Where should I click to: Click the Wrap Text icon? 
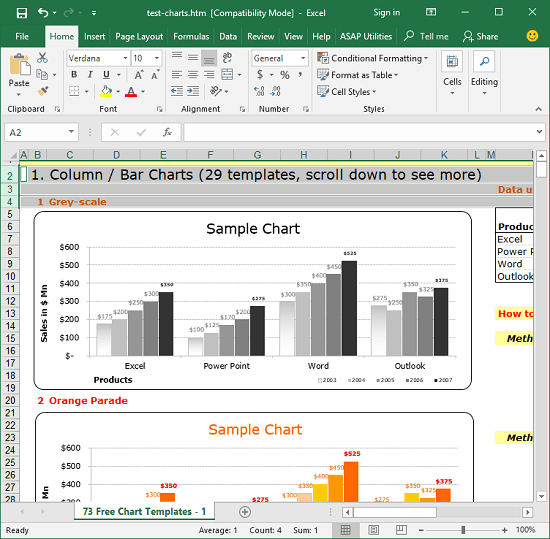coord(227,58)
